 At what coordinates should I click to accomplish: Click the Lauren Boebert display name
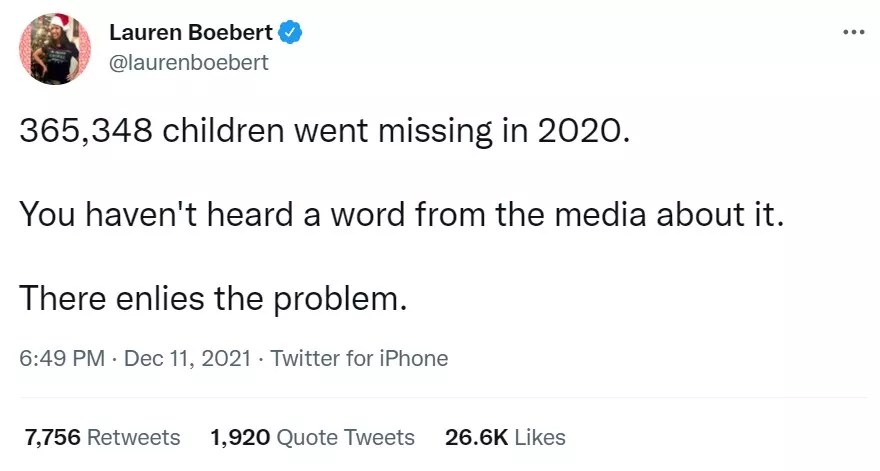(190, 33)
